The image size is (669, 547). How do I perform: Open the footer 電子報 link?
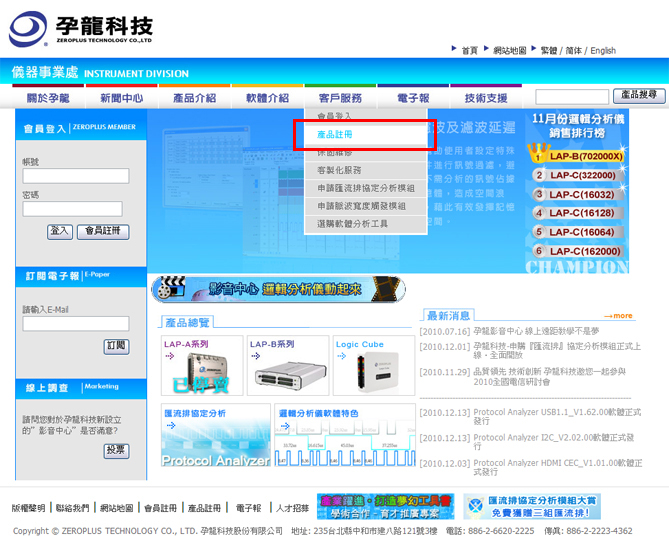249,508
